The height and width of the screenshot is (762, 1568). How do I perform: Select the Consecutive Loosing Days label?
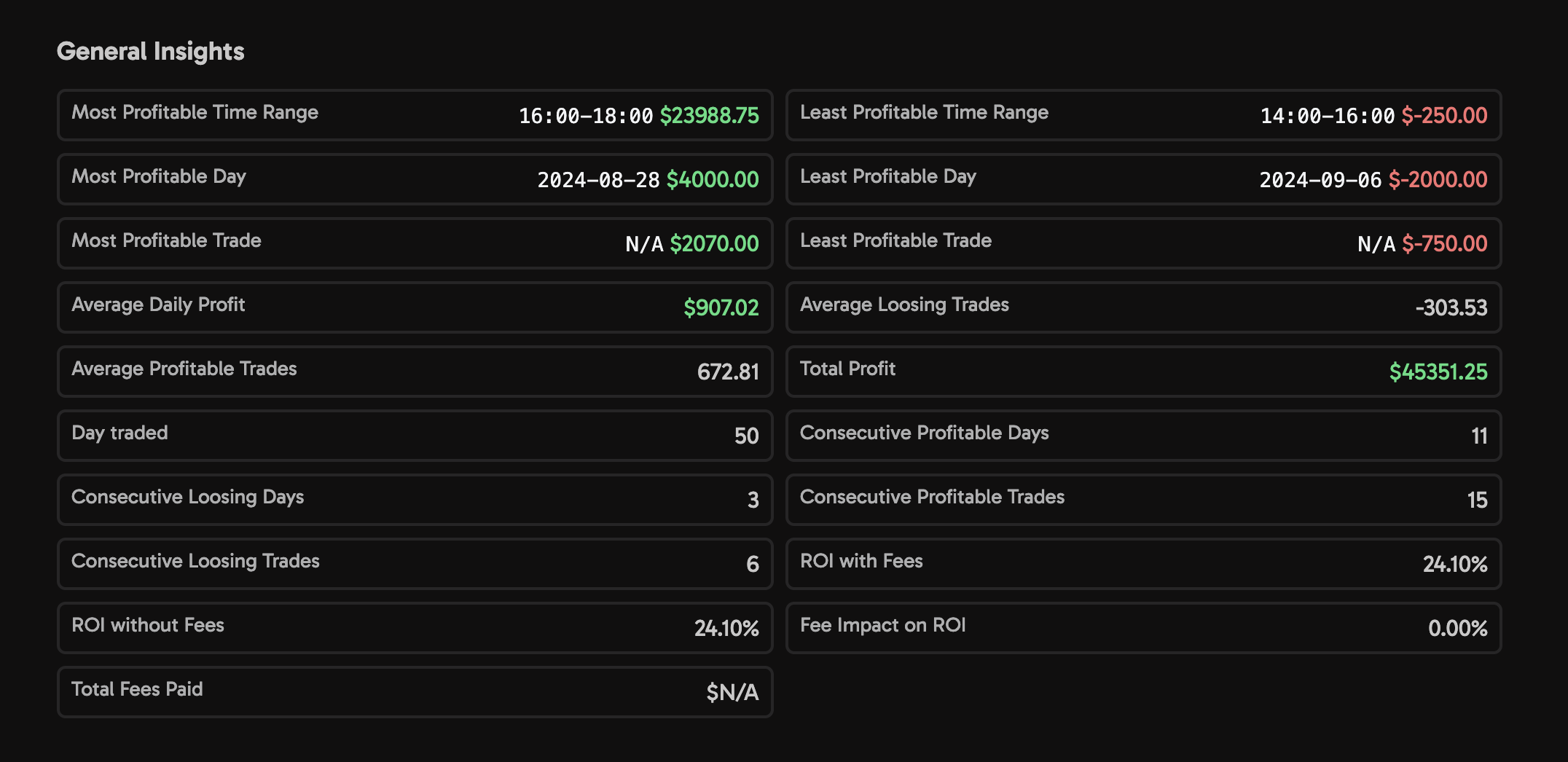[x=188, y=497]
